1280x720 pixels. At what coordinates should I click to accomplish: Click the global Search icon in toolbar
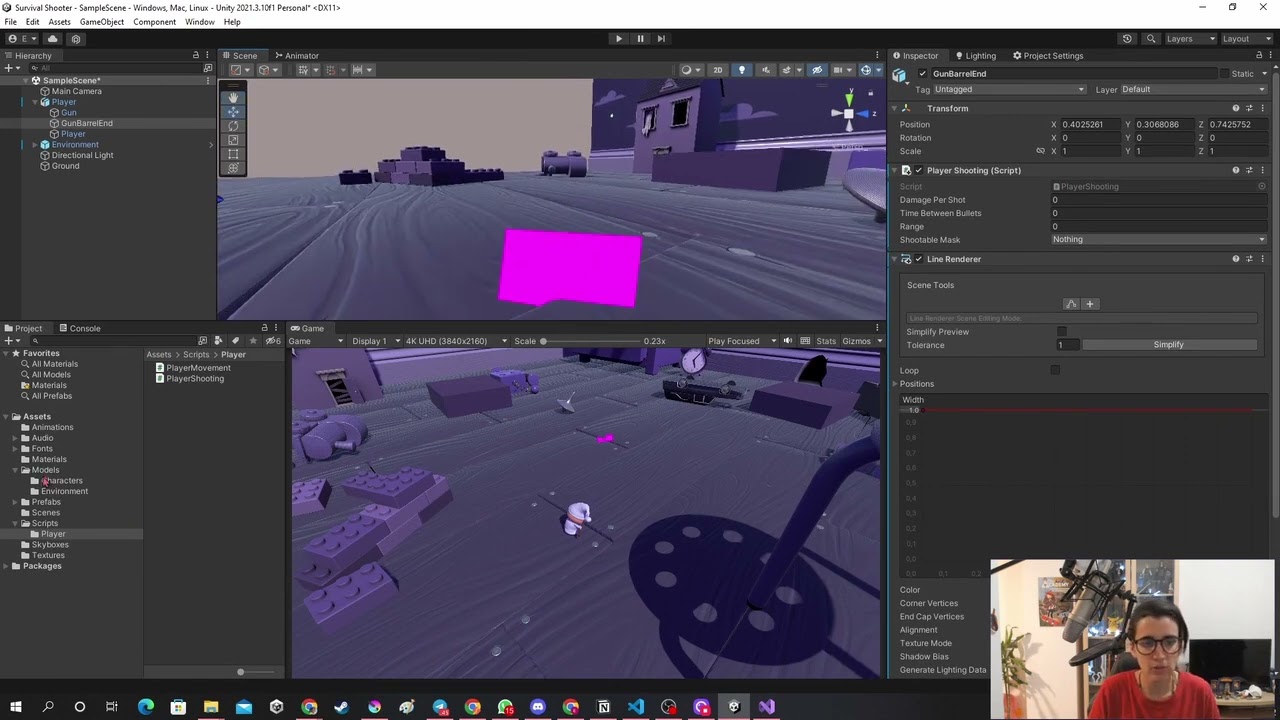point(1151,39)
